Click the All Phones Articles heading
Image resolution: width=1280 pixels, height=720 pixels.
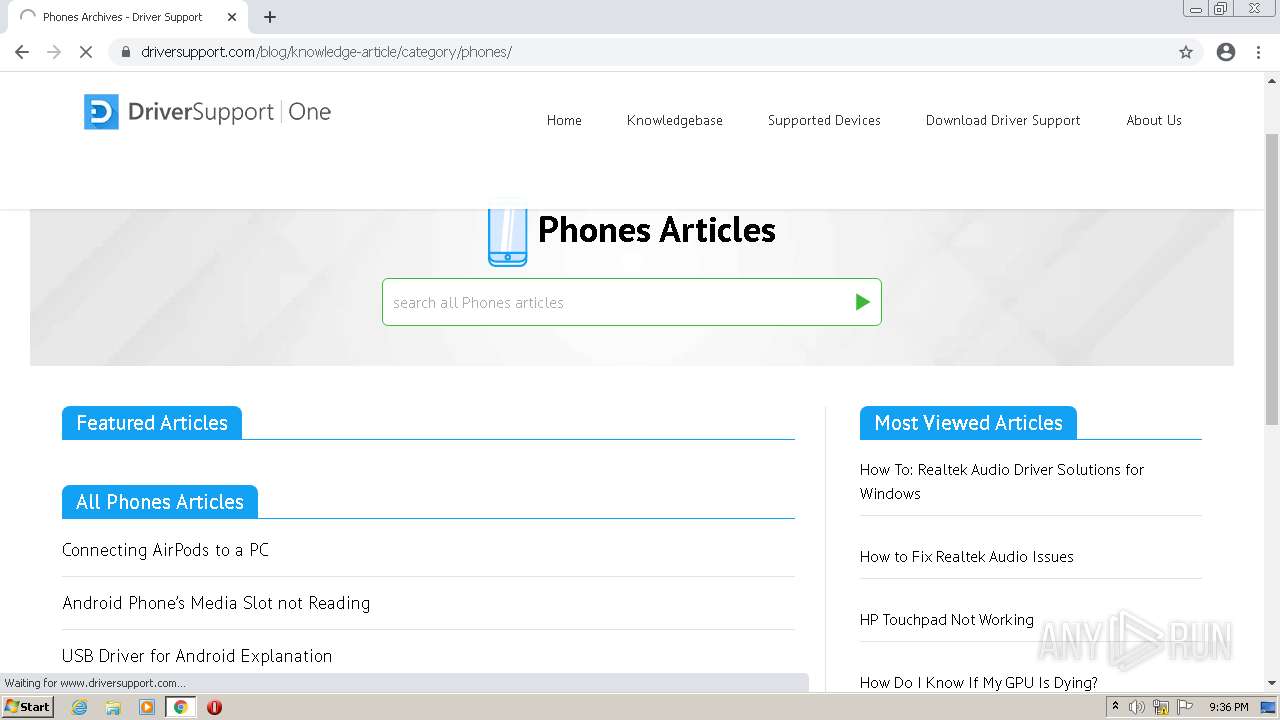(160, 502)
